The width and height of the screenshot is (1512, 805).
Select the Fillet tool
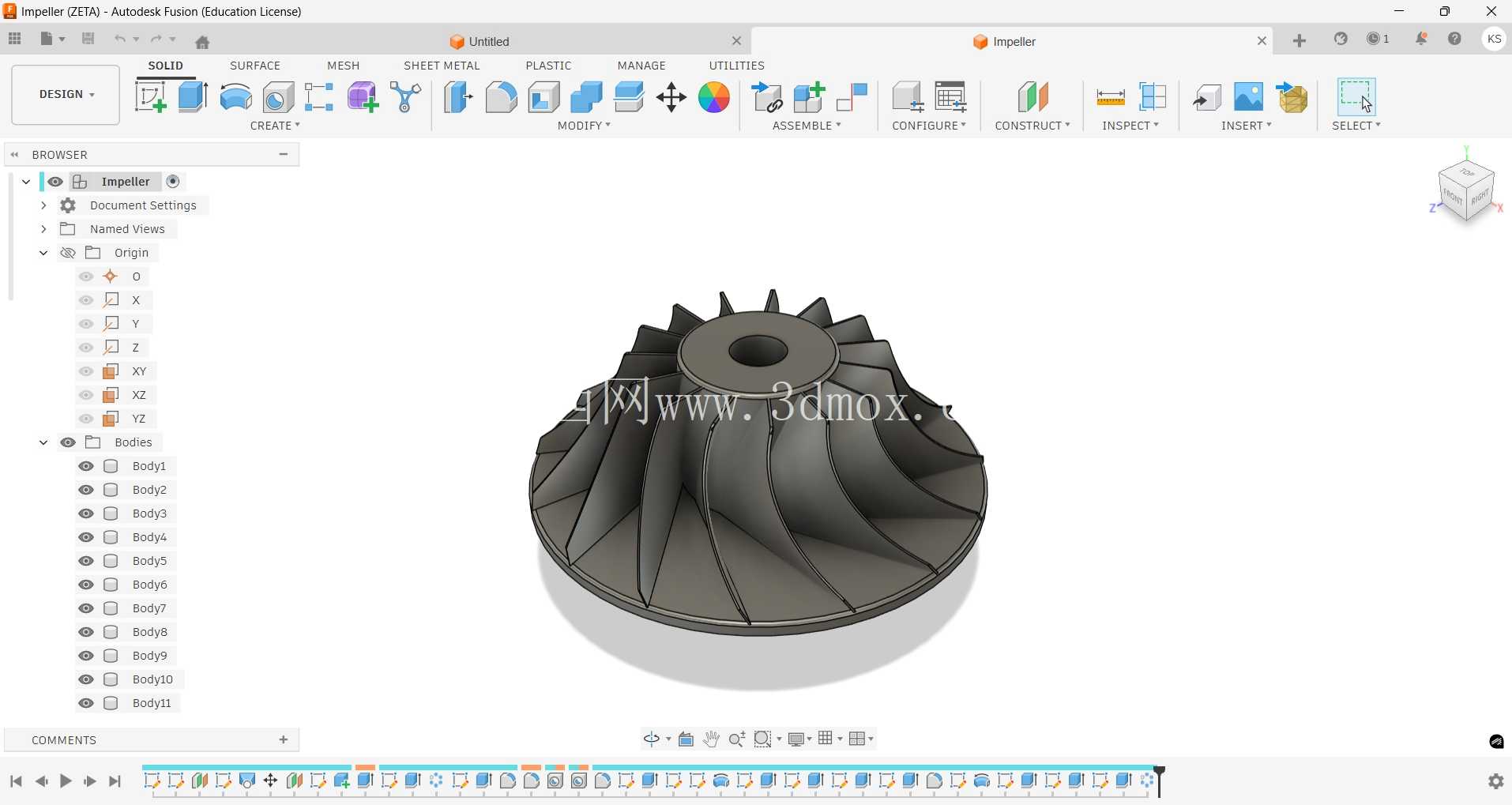pos(501,97)
